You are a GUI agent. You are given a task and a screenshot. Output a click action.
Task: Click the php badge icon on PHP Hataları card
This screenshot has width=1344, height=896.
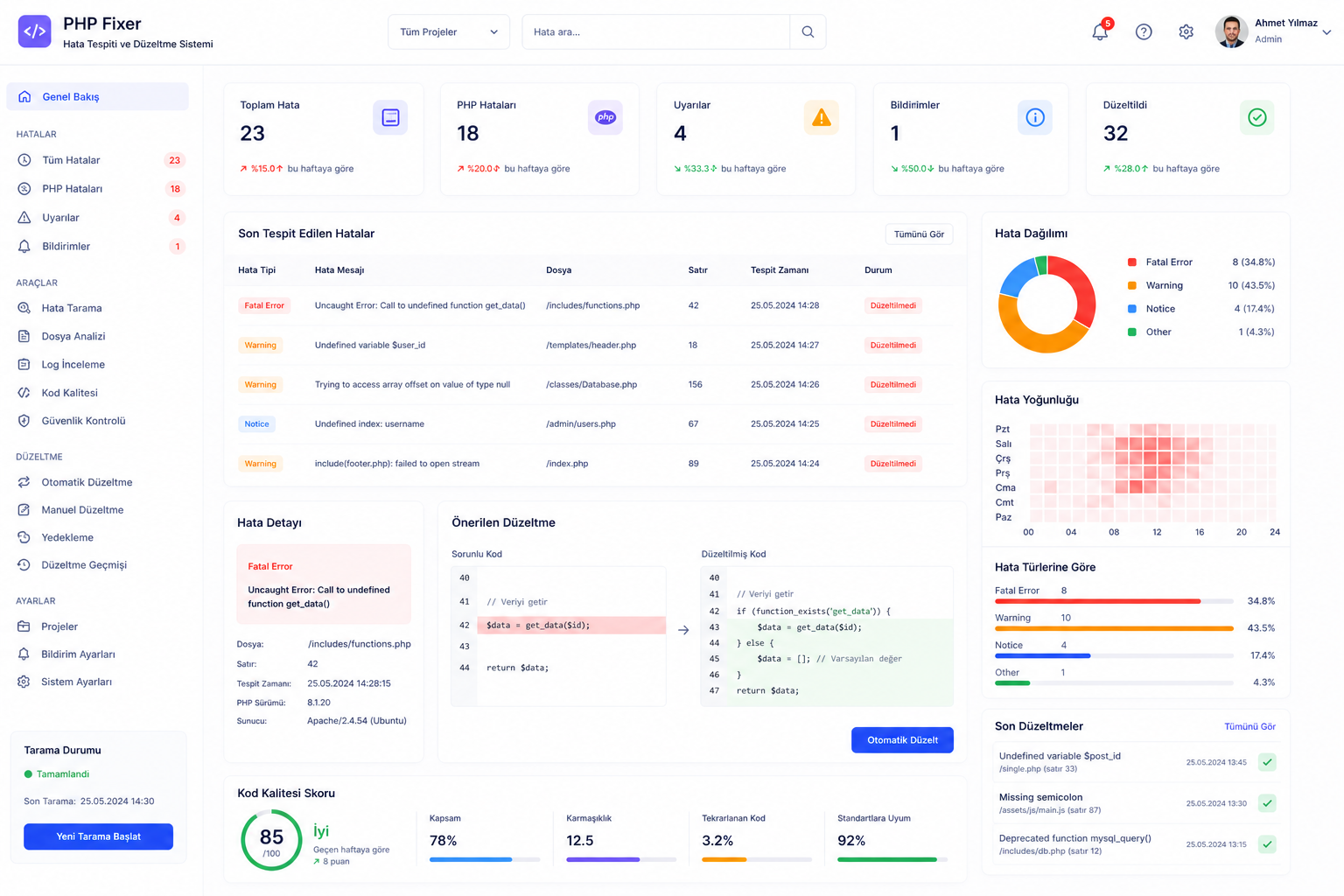point(605,117)
